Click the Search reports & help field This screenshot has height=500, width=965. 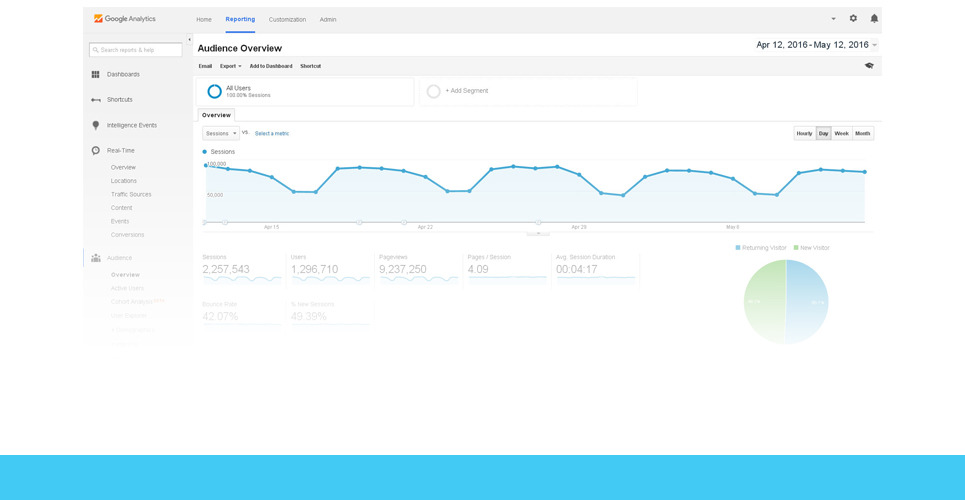(x=136, y=49)
